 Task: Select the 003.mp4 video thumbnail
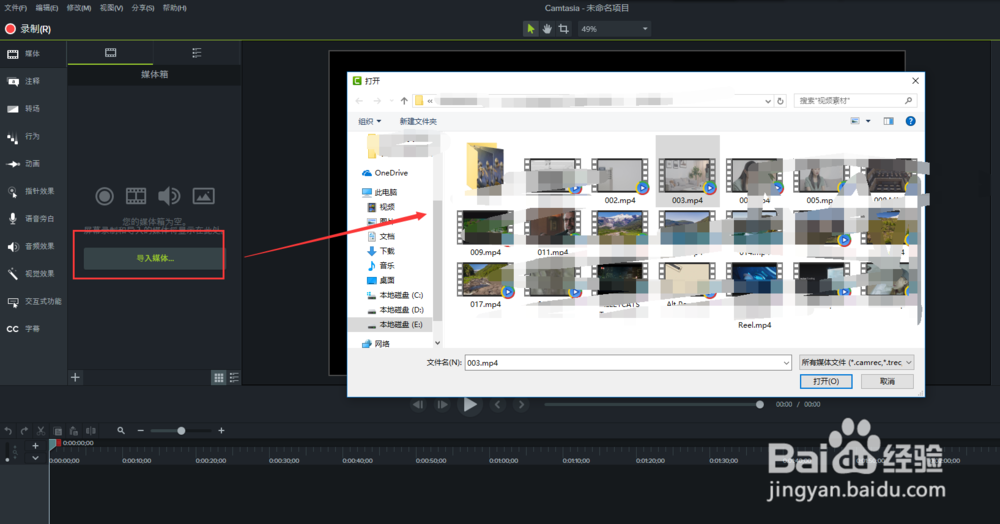688,171
